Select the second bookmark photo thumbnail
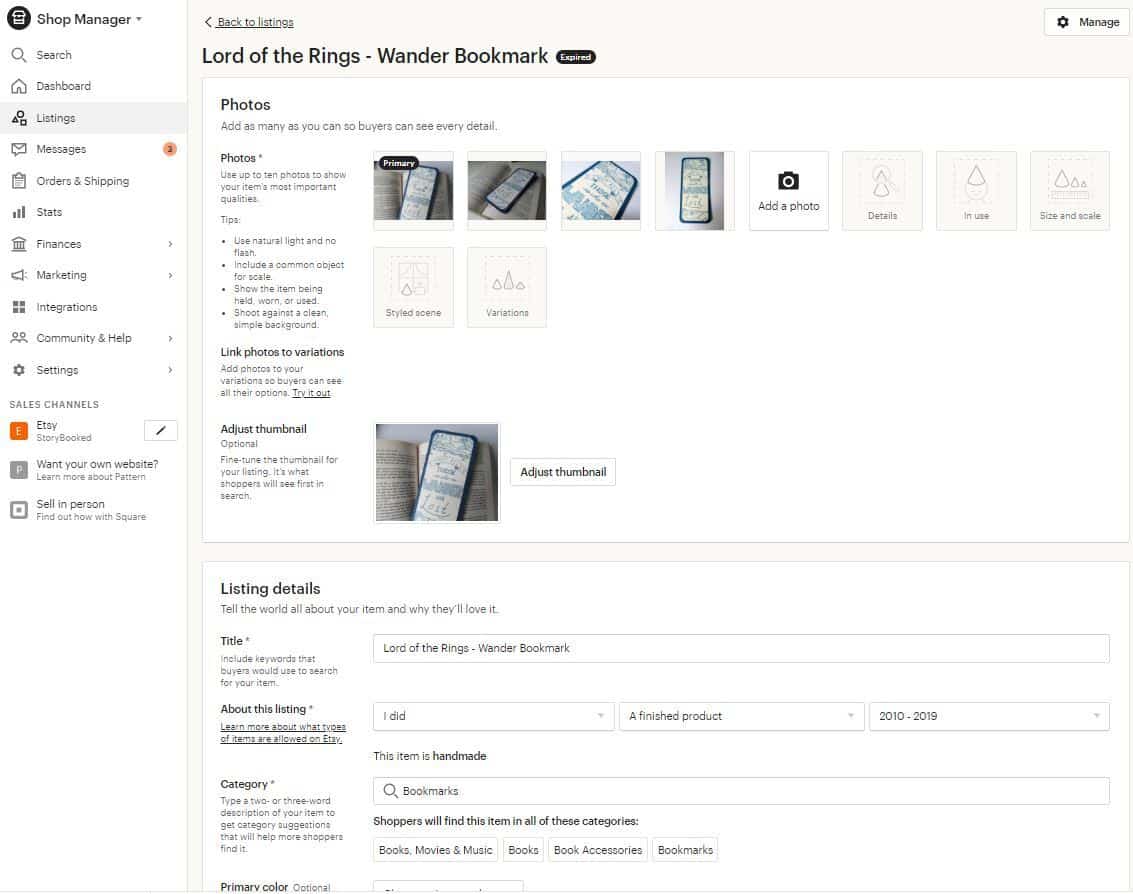The image size is (1133, 894). (x=507, y=190)
